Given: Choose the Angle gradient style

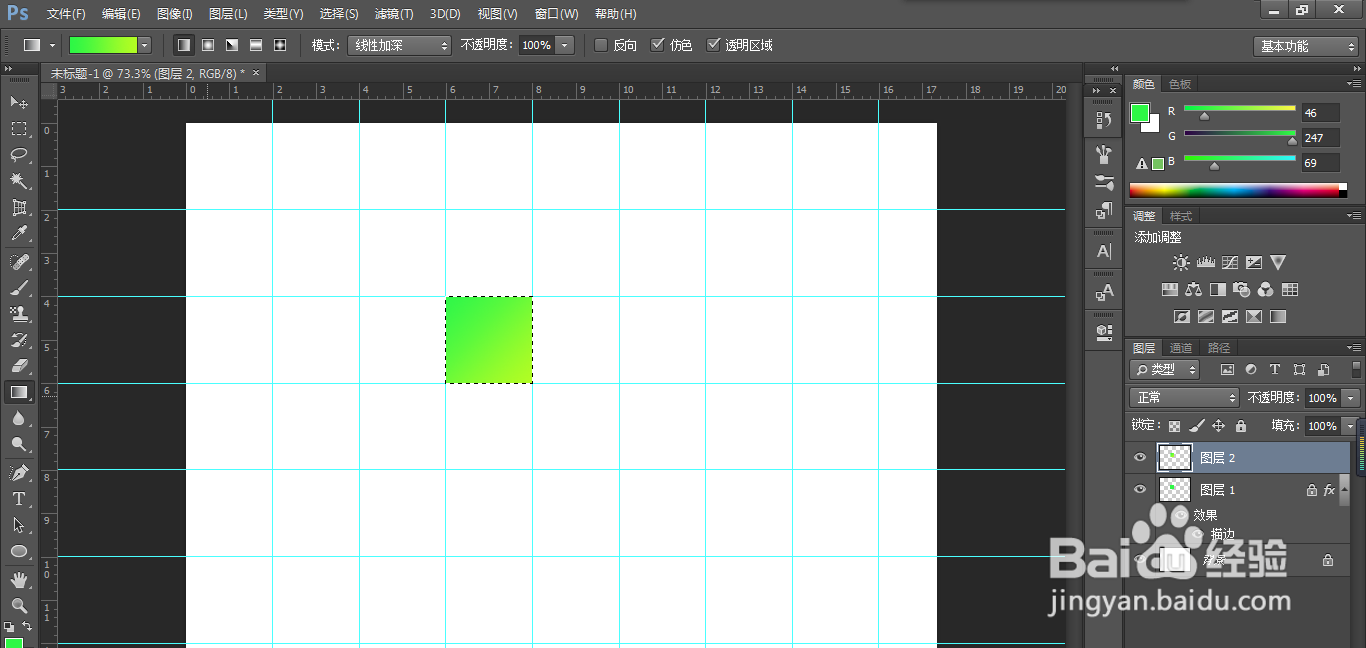Looking at the screenshot, I should (x=232, y=45).
